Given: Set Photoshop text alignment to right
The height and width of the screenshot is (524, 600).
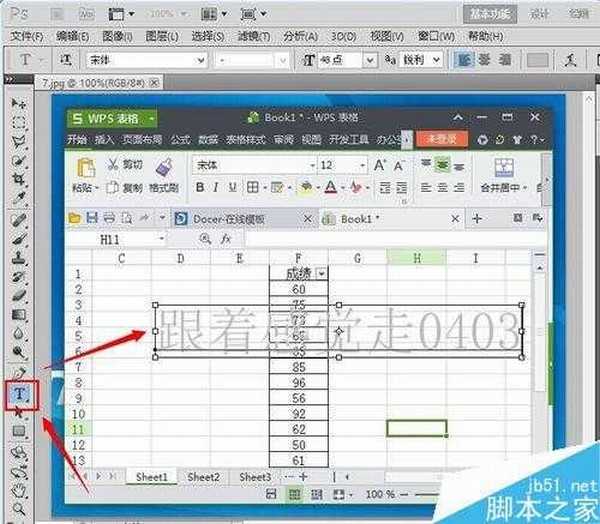Looking at the screenshot, I should click(505, 60).
